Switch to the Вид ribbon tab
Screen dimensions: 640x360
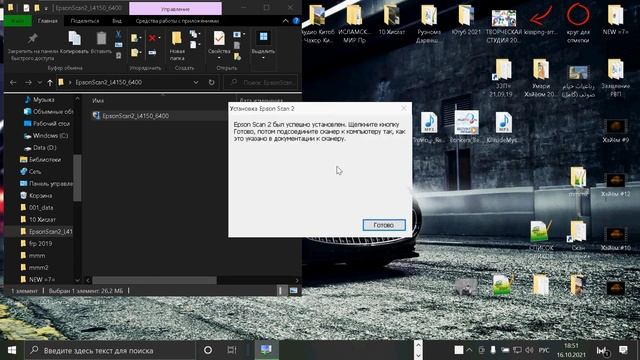117,21
